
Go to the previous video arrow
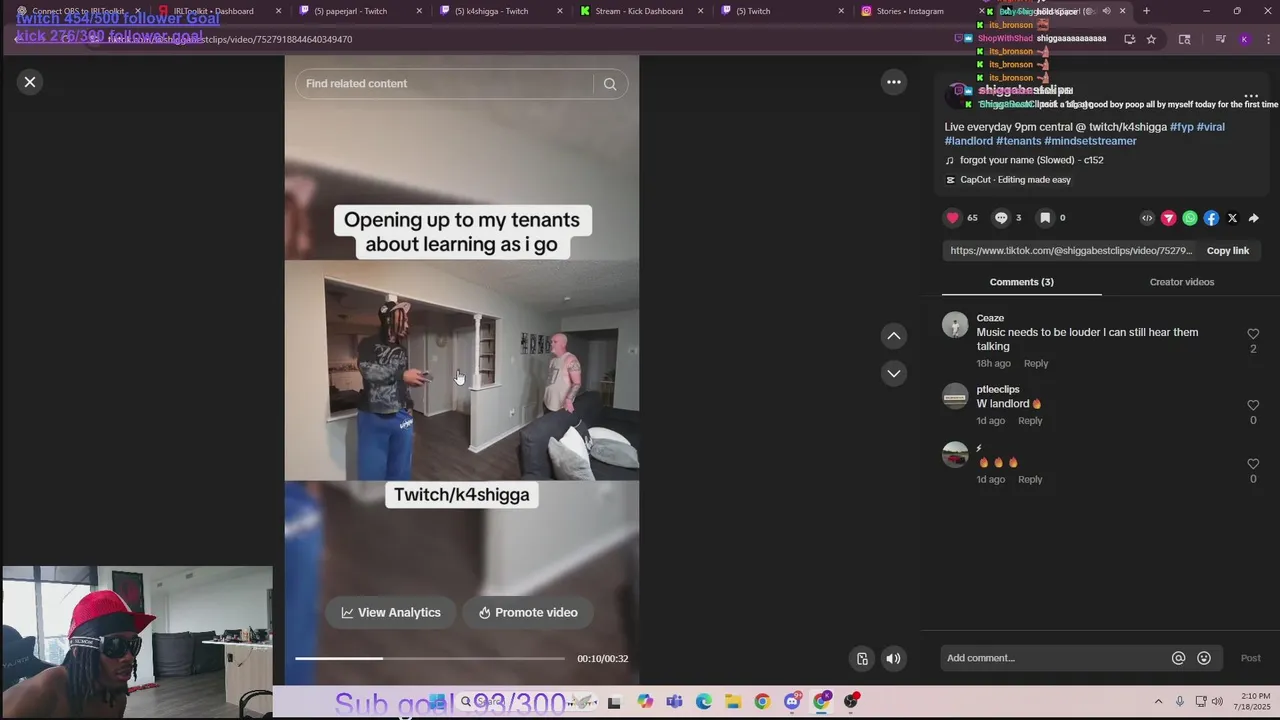[x=894, y=336]
